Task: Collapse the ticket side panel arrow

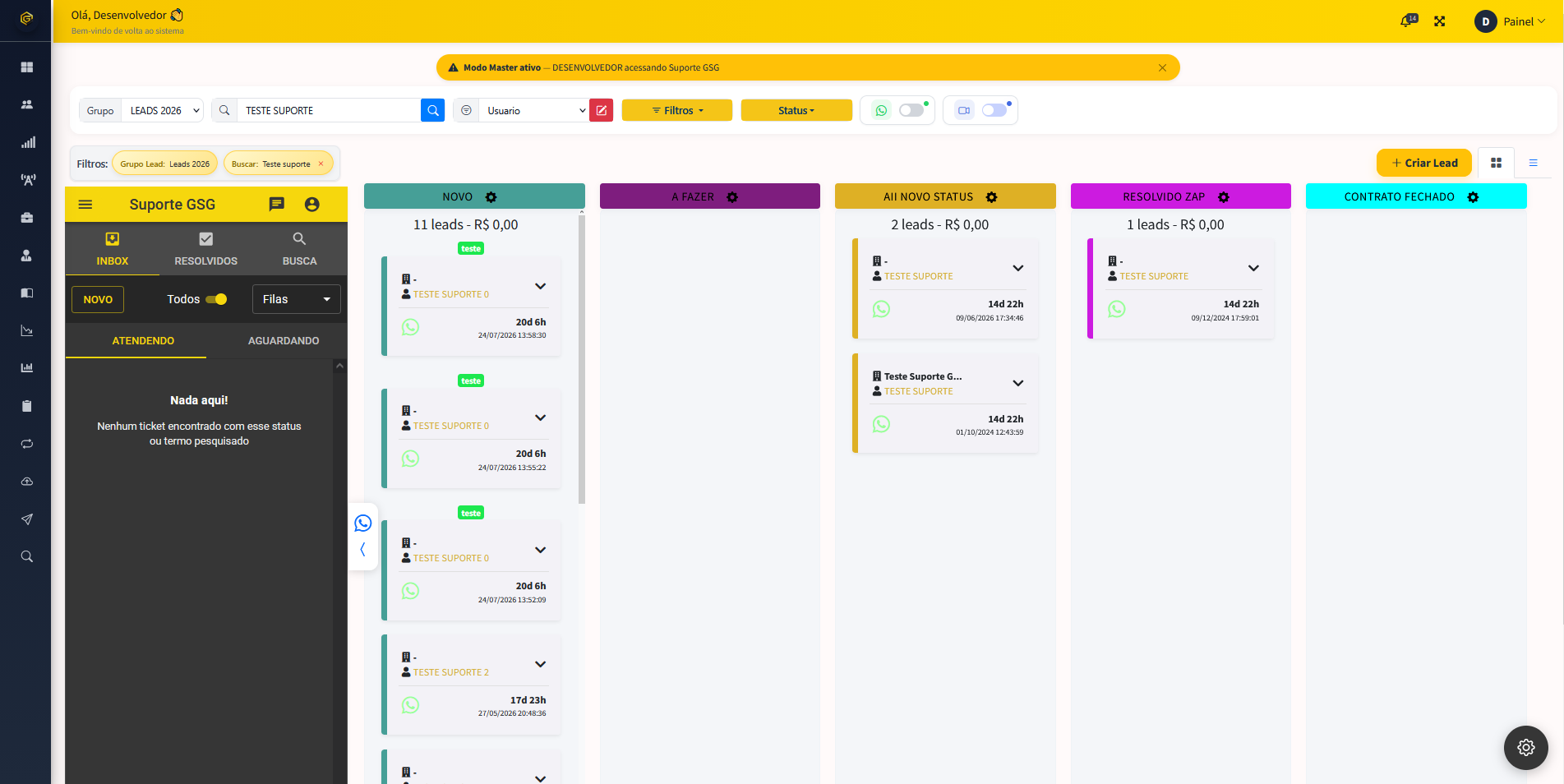Action: (362, 549)
